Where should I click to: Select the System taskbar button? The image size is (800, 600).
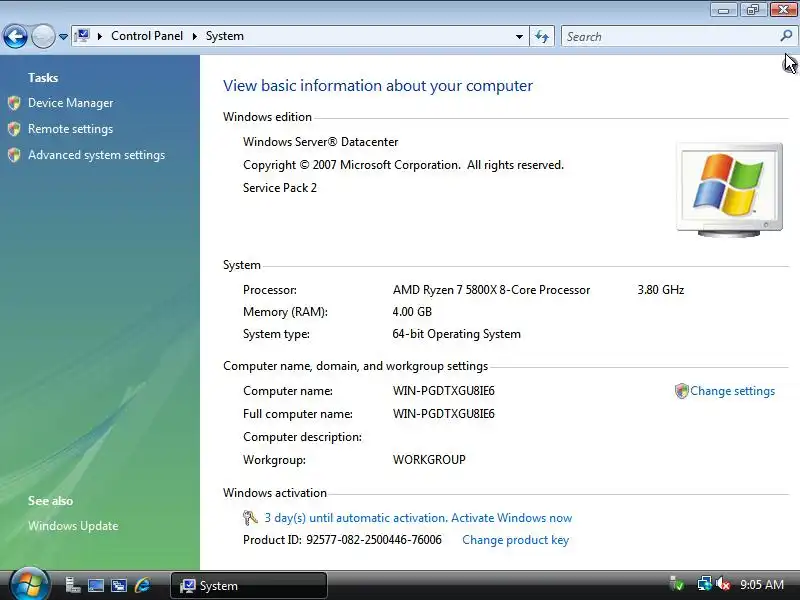pyautogui.click(x=248, y=586)
